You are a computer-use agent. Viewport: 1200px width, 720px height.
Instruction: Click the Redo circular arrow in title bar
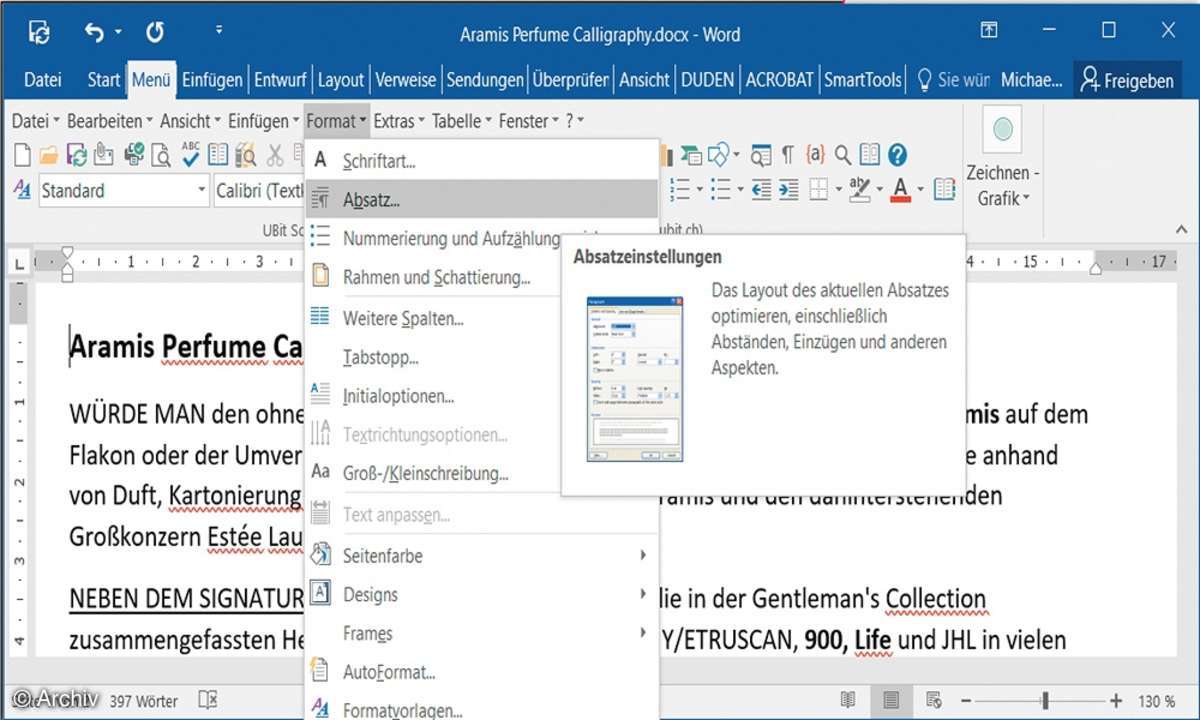155,33
